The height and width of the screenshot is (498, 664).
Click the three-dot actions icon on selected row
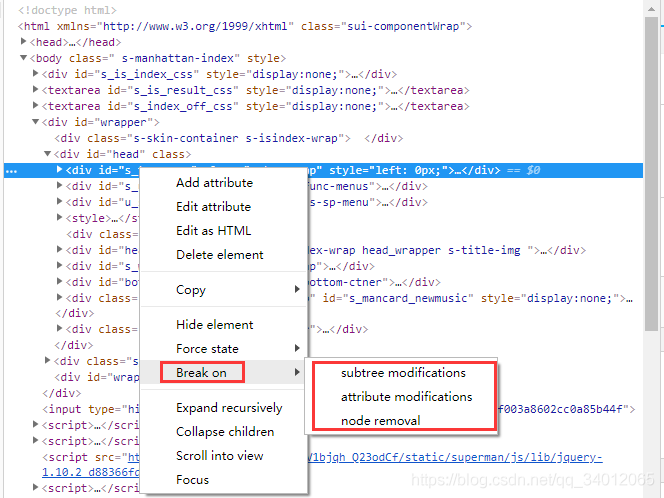pyautogui.click(x=11, y=172)
